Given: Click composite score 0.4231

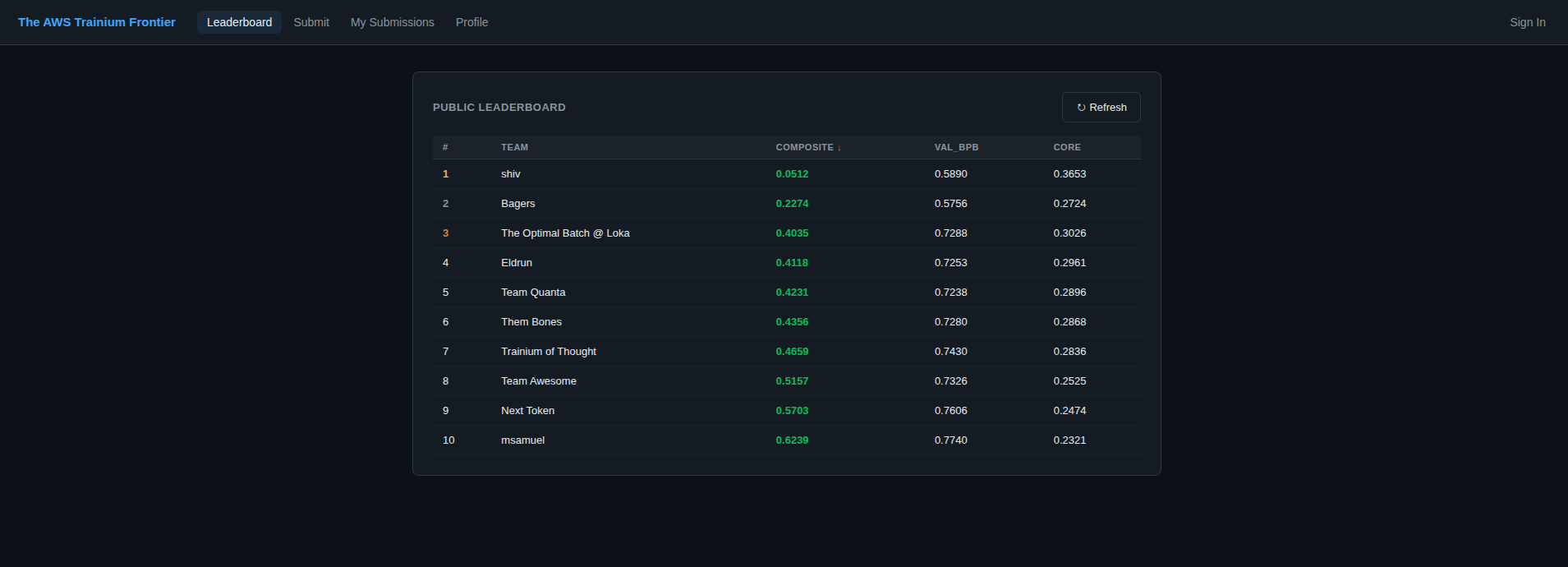Looking at the screenshot, I should (792, 293).
